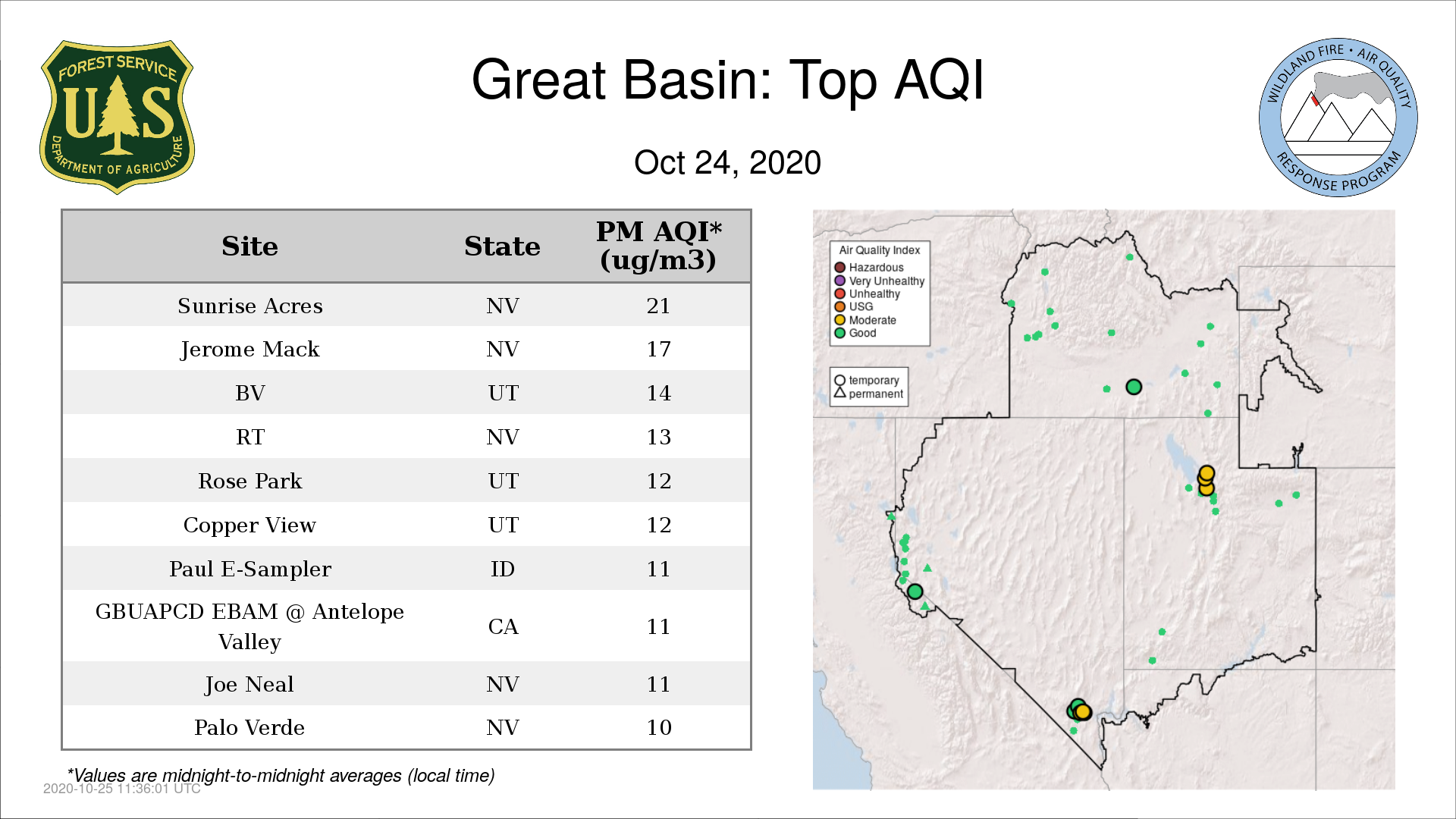
Task: Select the Very Unhealthy purple legend swatch
Action: 839,281
